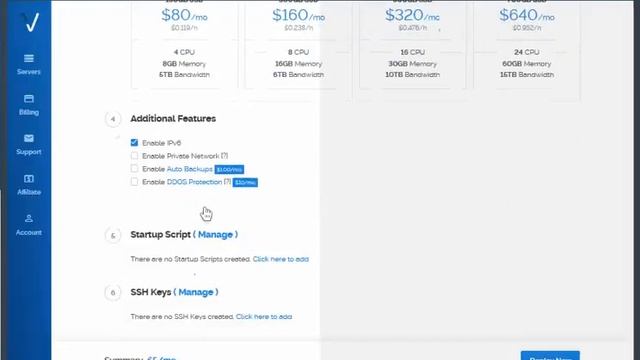Click the Deploy Now button

click(550, 356)
